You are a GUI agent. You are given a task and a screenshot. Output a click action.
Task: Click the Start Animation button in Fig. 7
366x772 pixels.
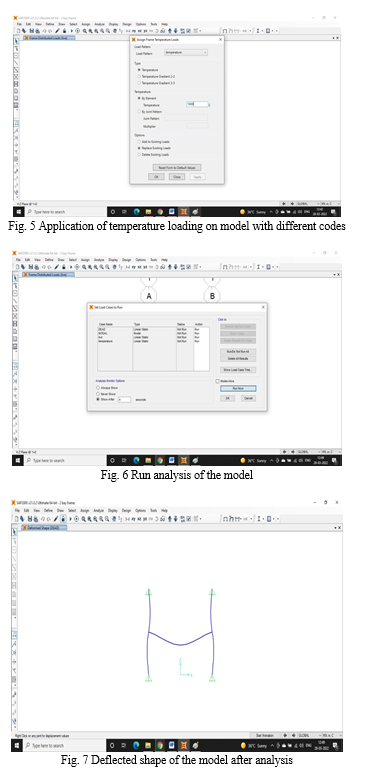pyautogui.click(x=261, y=735)
